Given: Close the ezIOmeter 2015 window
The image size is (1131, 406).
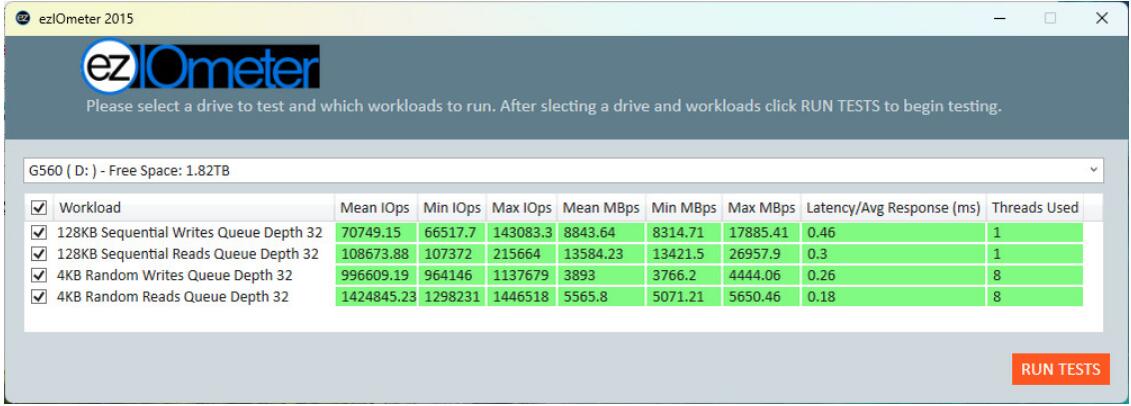Looking at the screenshot, I should click(1102, 19).
